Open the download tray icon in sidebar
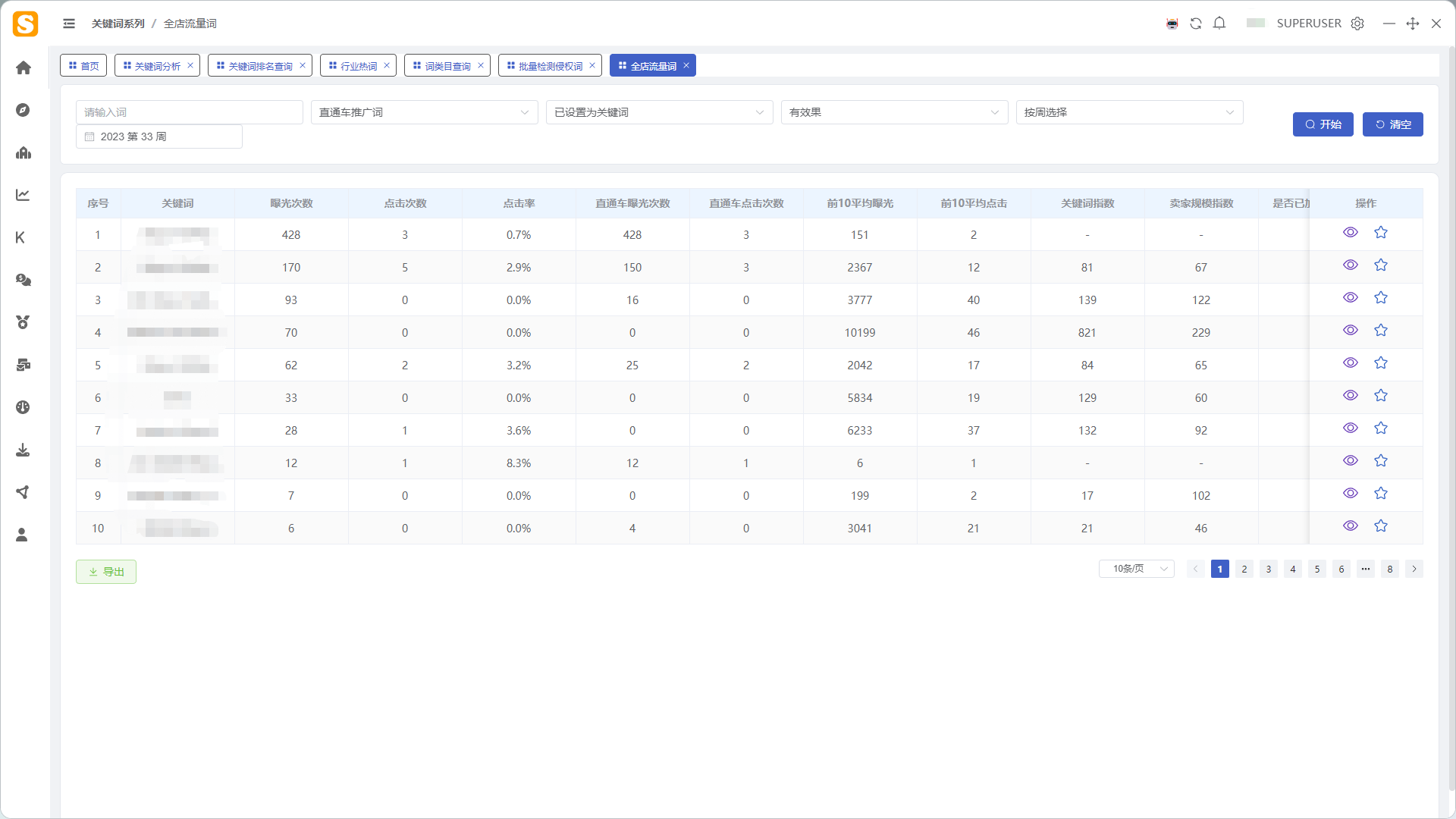The width and height of the screenshot is (1456, 819). (23, 450)
